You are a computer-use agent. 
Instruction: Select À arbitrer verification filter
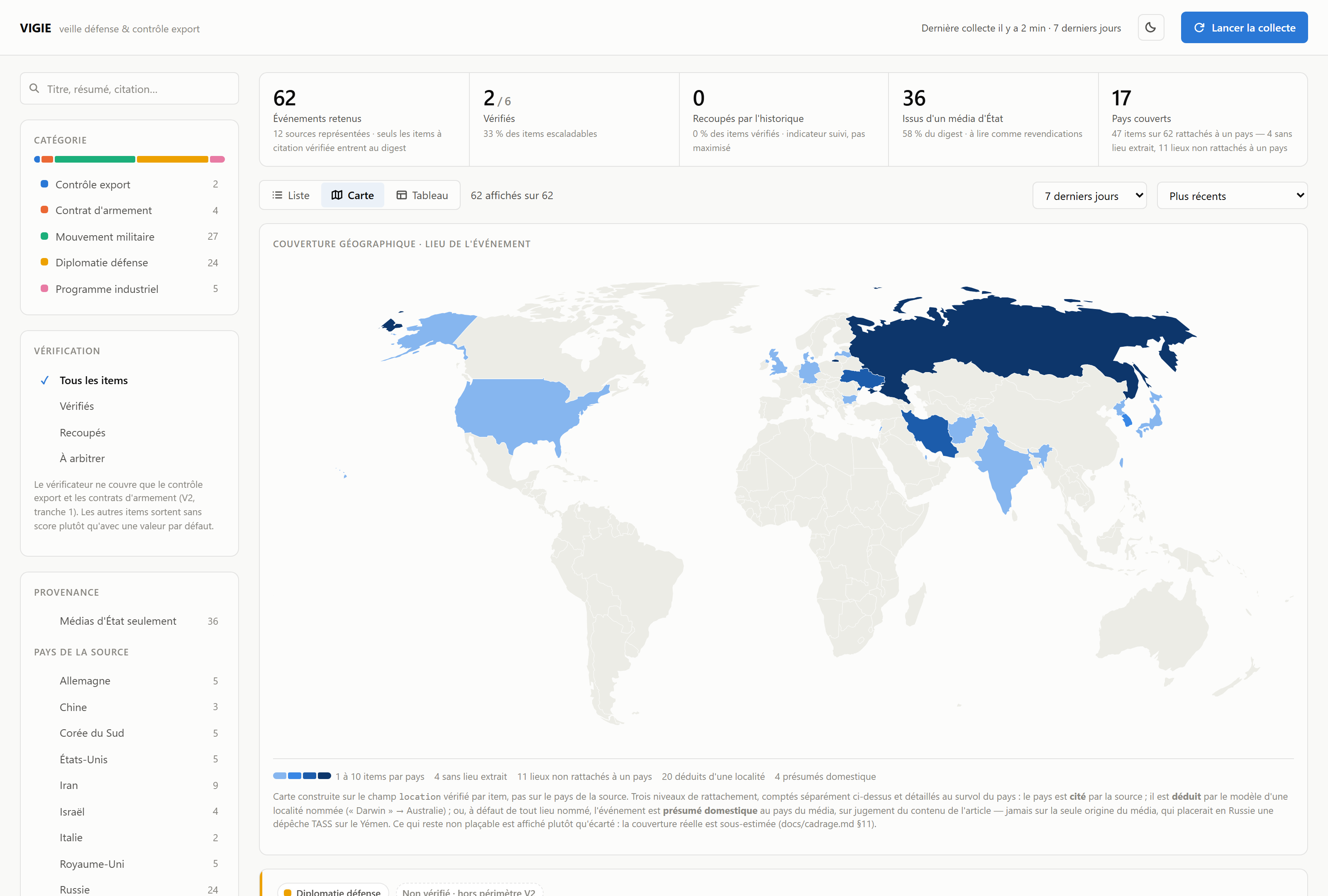point(129,458)
